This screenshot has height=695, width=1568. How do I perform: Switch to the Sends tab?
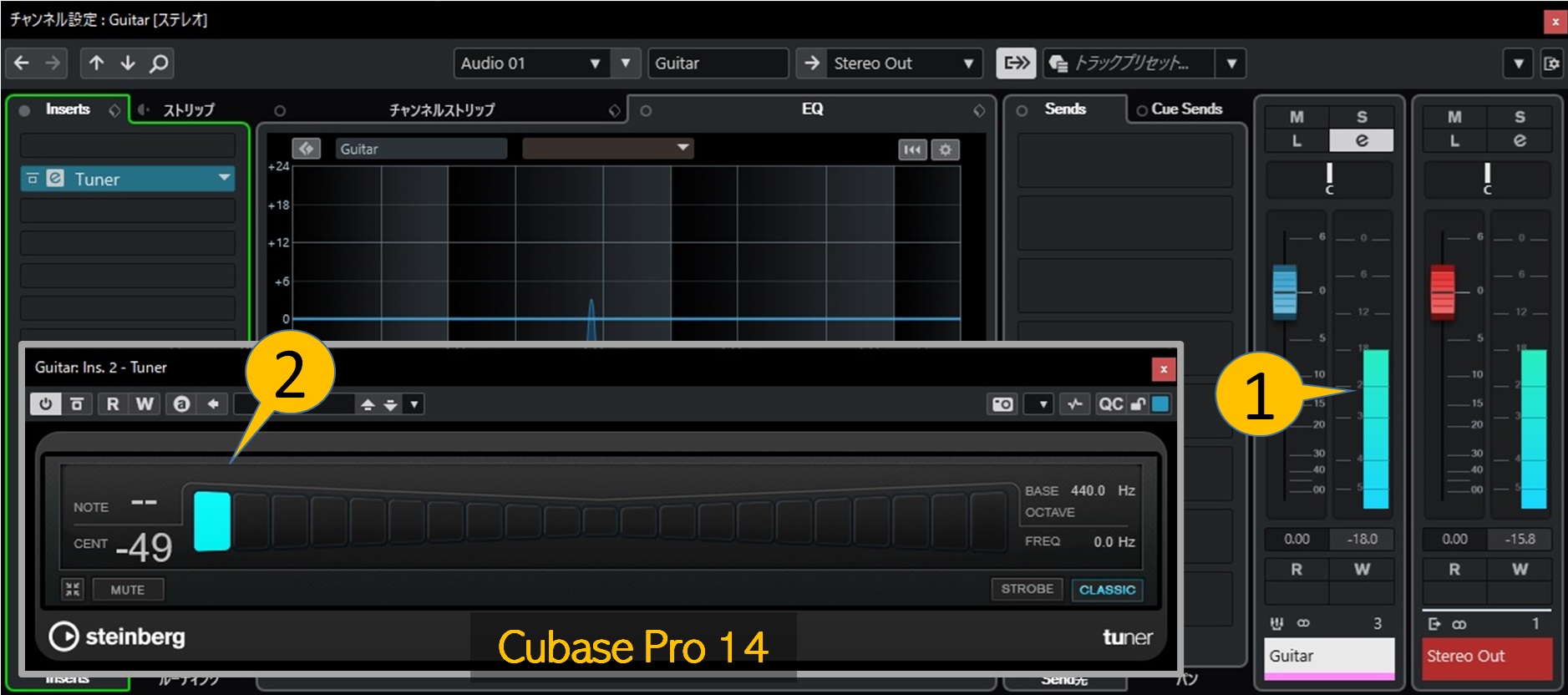1065,109
